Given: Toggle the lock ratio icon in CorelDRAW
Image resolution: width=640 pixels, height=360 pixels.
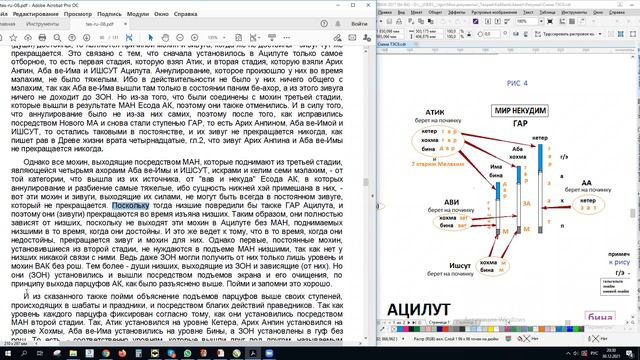Looking at the screenshot, I should [x=469, y=34].
